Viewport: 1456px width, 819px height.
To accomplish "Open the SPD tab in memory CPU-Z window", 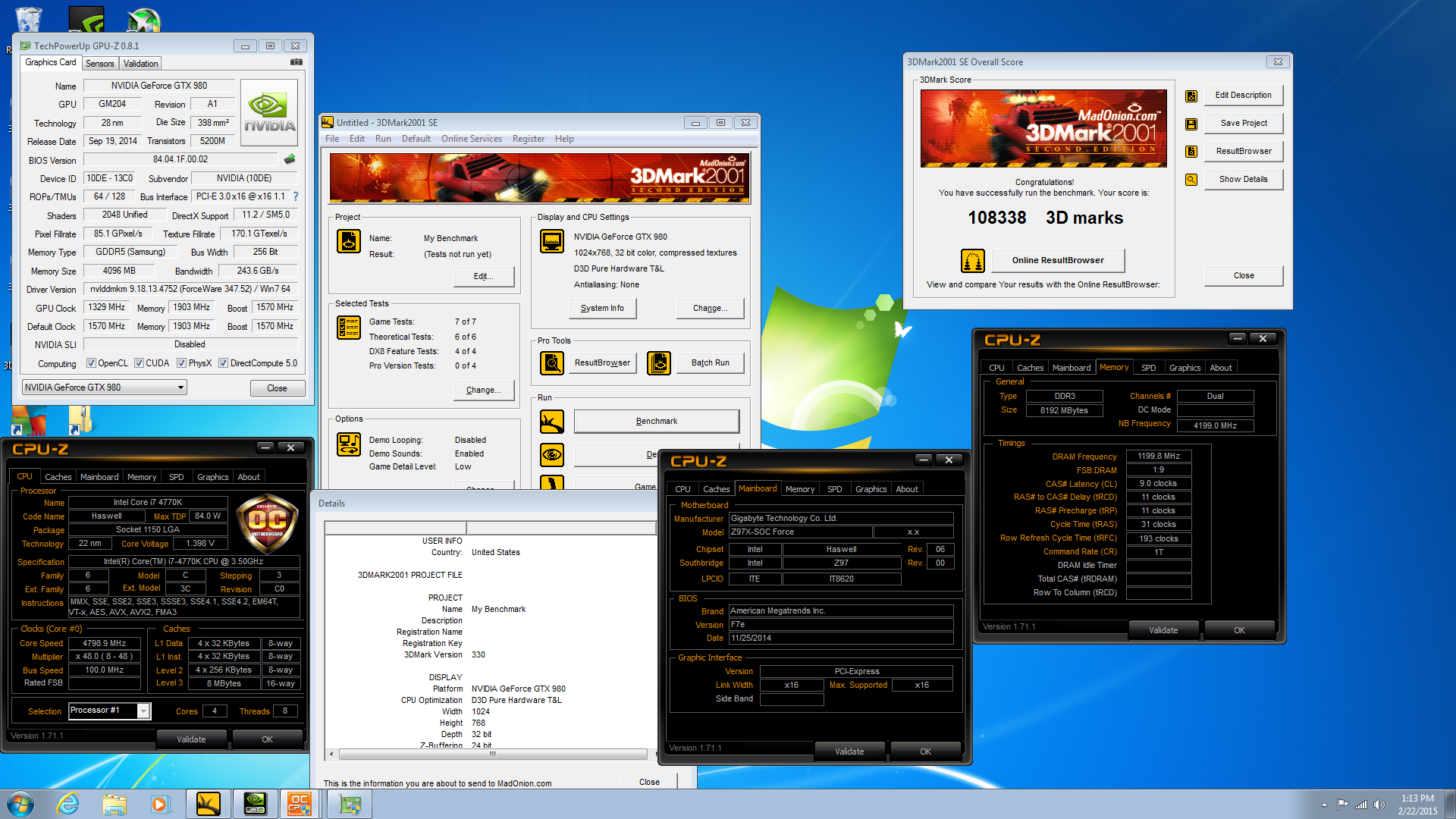I will [1149, 368].
